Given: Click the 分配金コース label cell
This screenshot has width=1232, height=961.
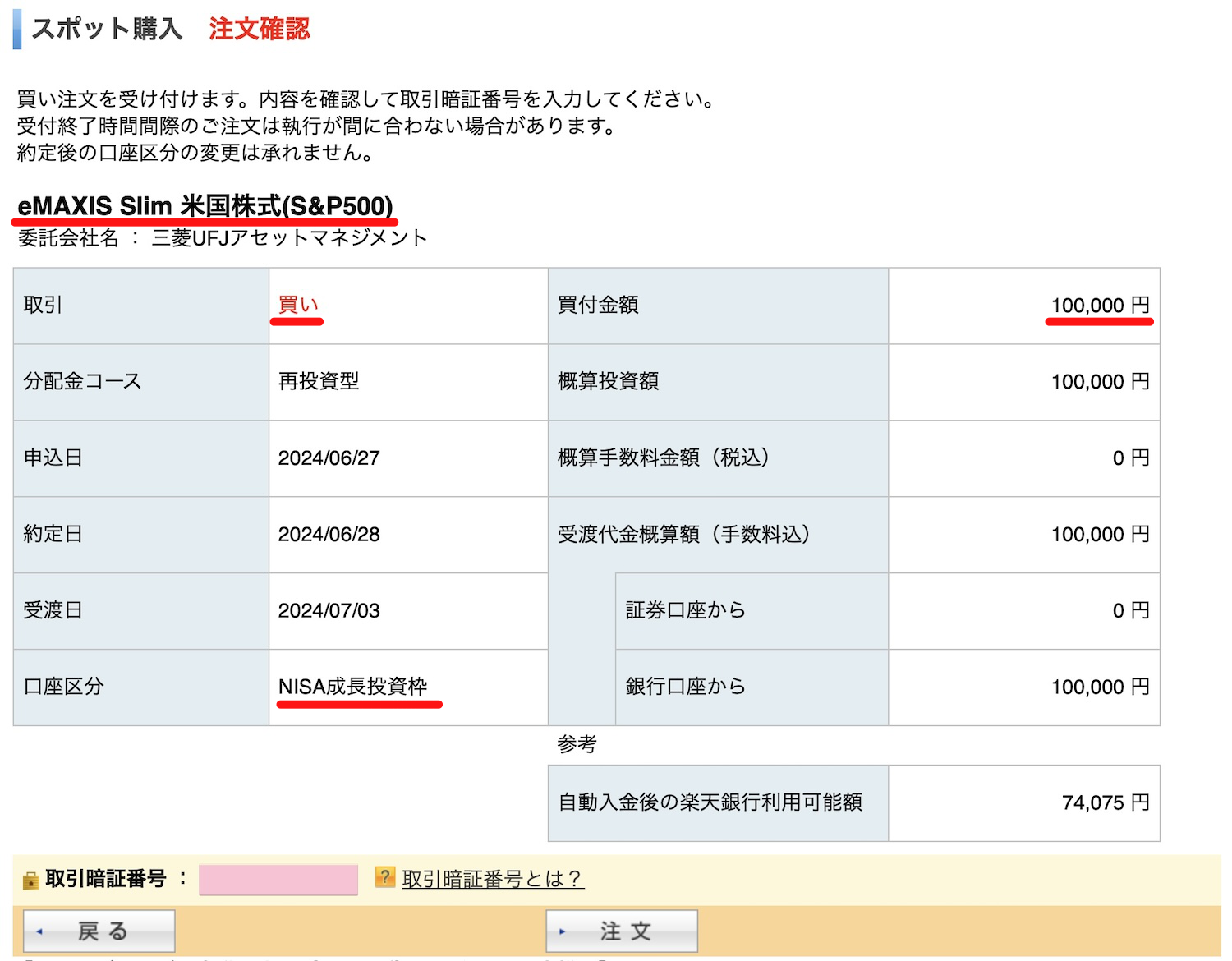Looking at the screenshot, I should coord(141,382).
